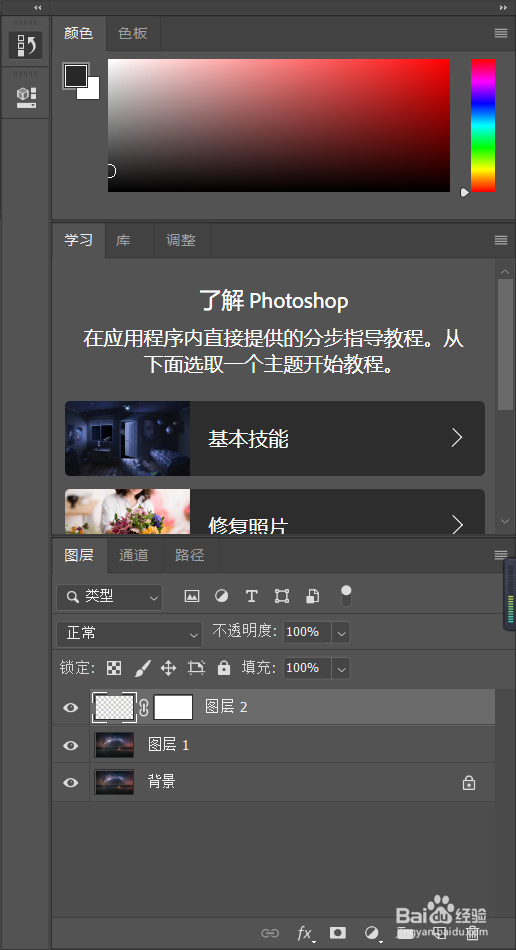Select the 图层 1 layer name
The height and width of the screenshot is (950, 516).
point(169,745)
